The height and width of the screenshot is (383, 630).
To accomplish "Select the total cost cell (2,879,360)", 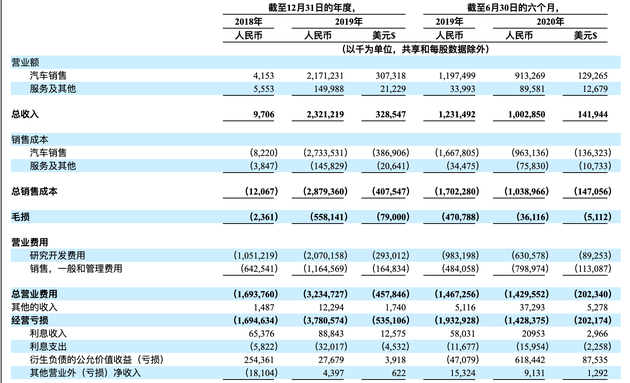I will pos(325,191).
